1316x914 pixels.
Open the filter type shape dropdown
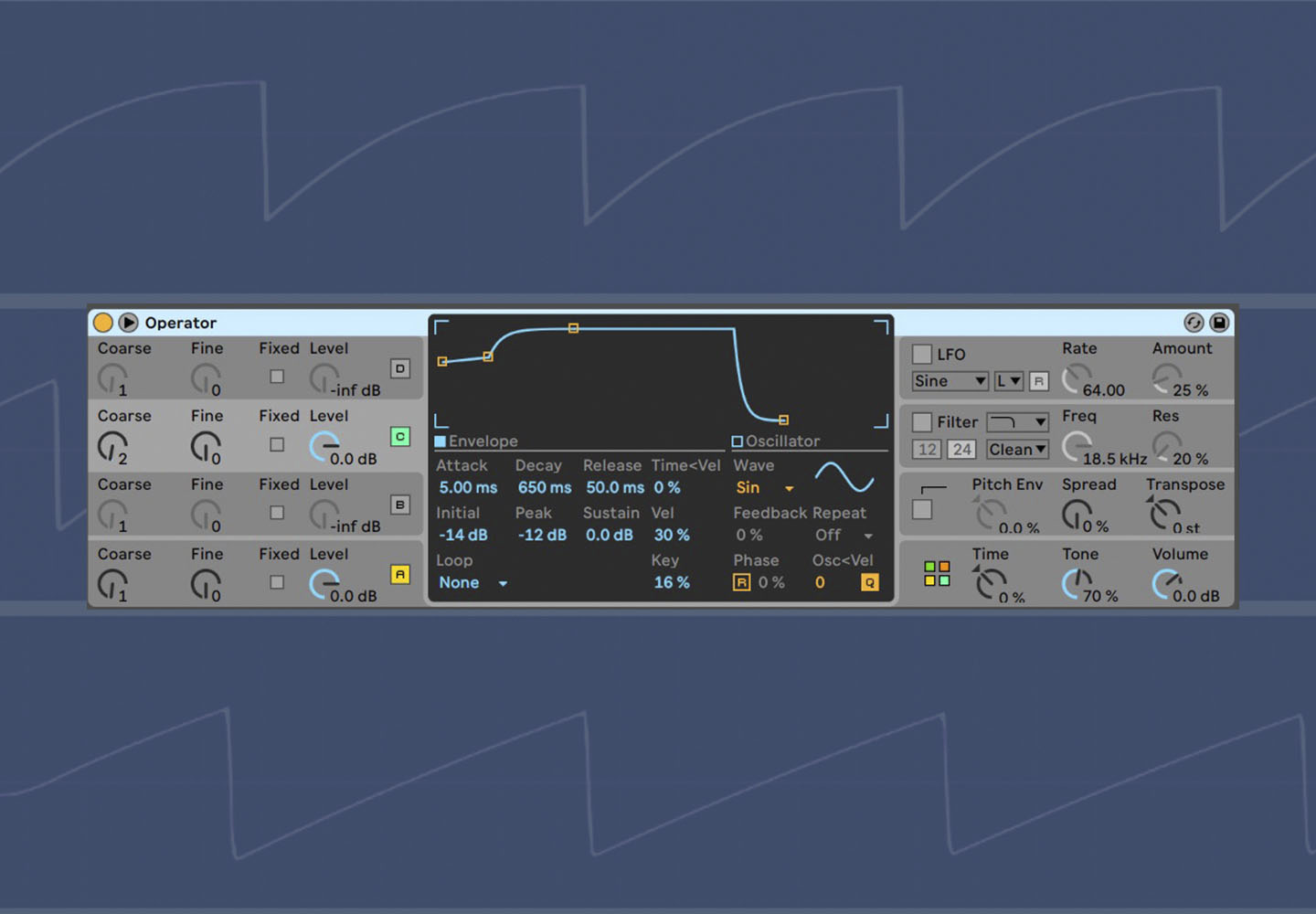(1017, 422)
